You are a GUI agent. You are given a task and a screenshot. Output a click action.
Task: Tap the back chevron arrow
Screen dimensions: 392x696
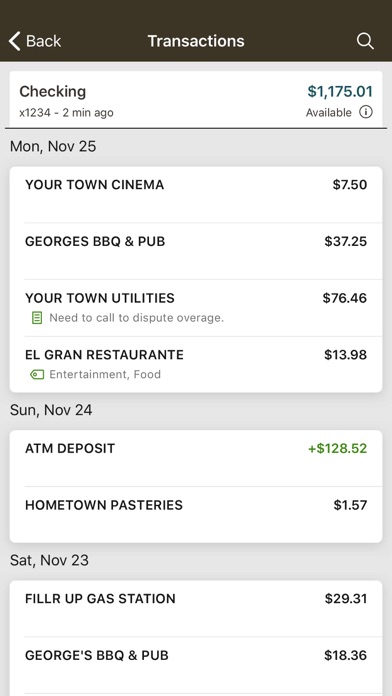pyautogui.click(x=14, y=41)
